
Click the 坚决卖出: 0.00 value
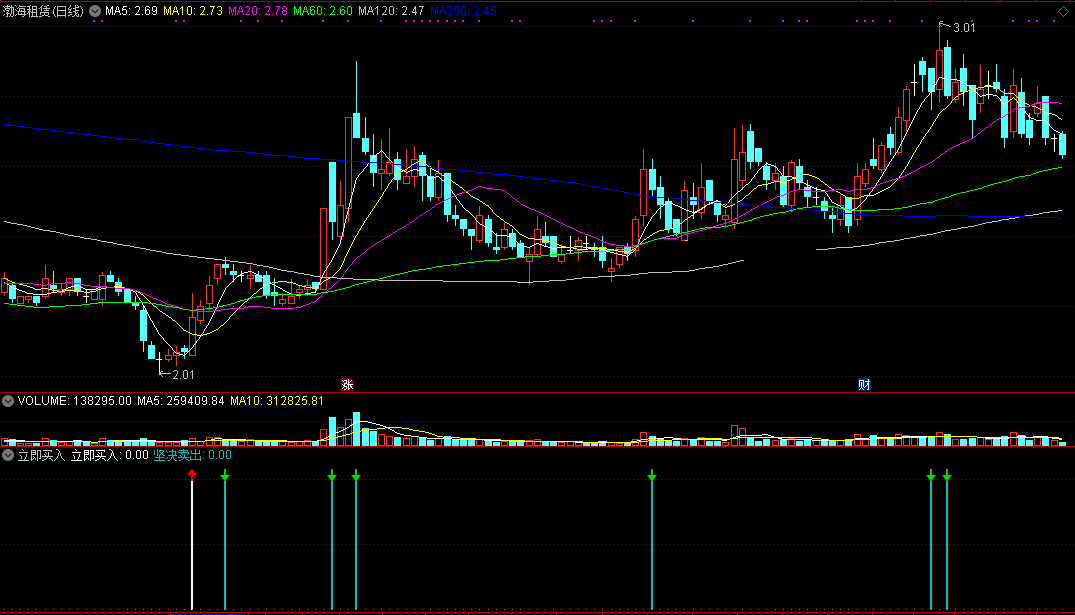(193, 455)
